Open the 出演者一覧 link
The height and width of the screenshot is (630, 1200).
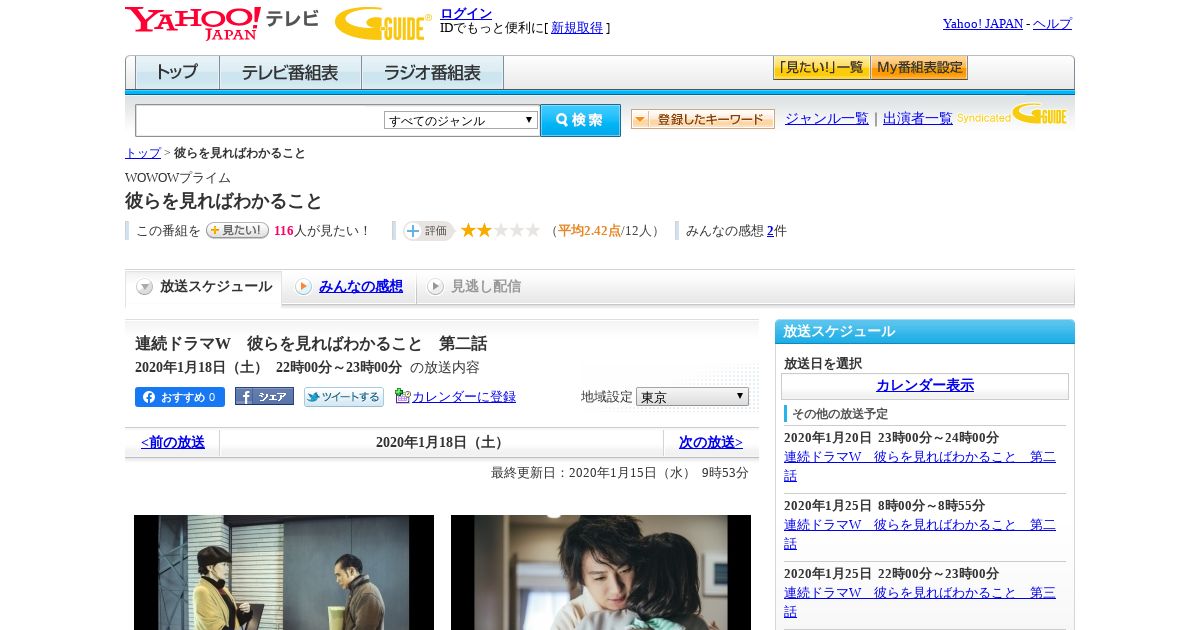918,118
